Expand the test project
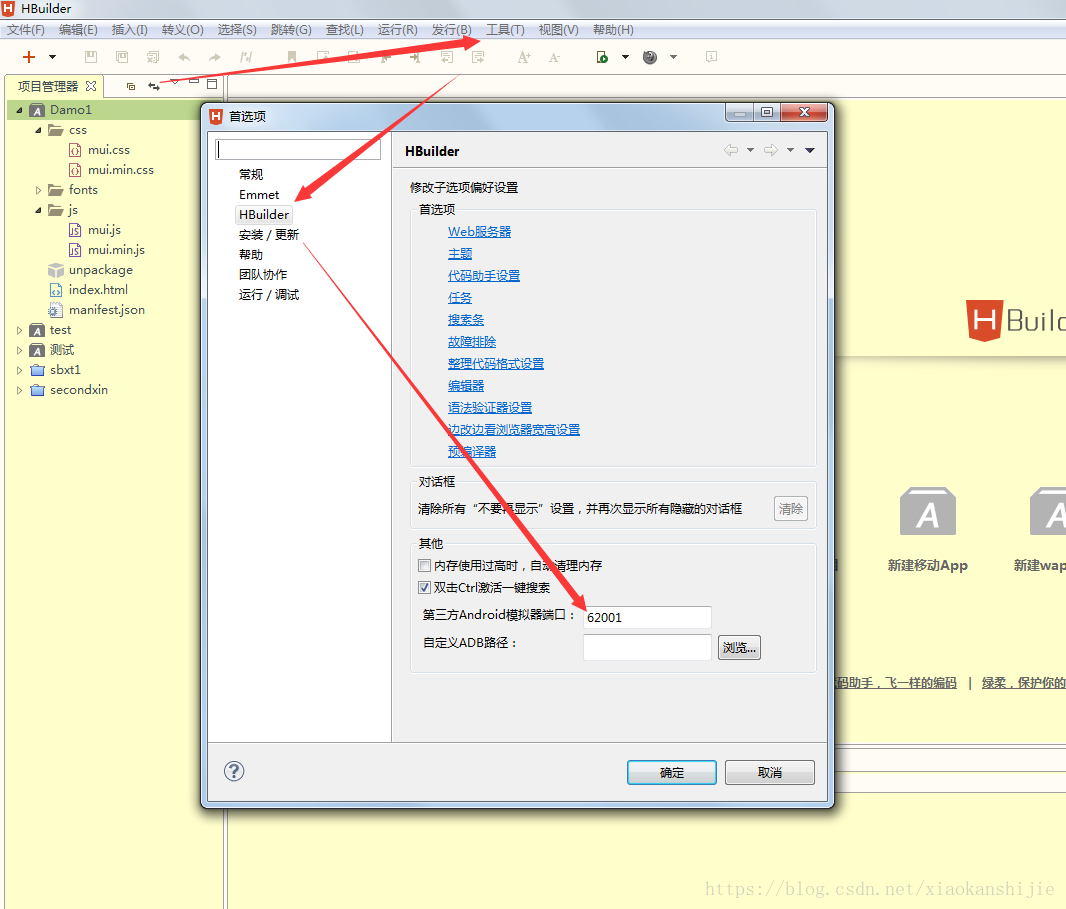The width and height of the screenshot is (1066, 909). pos(19,330)
